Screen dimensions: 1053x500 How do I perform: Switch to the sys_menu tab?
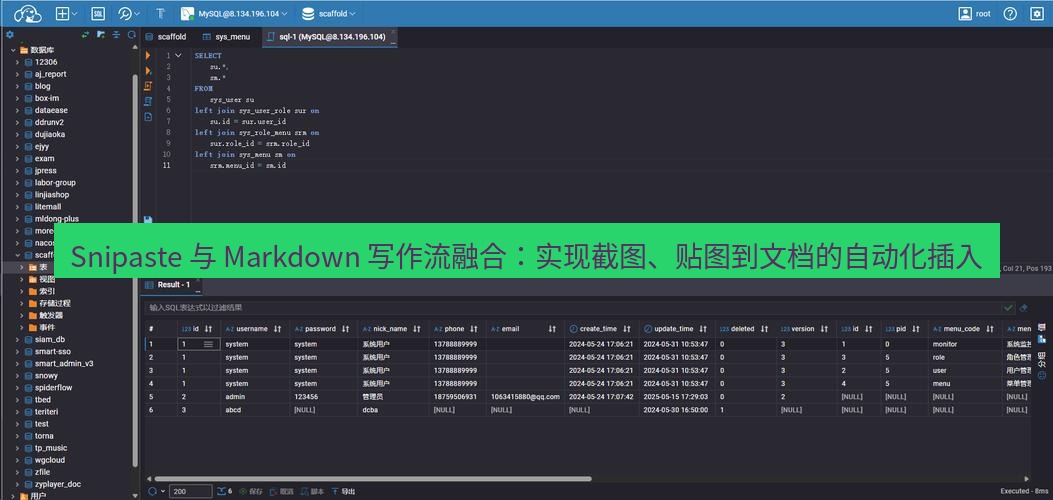226,37
